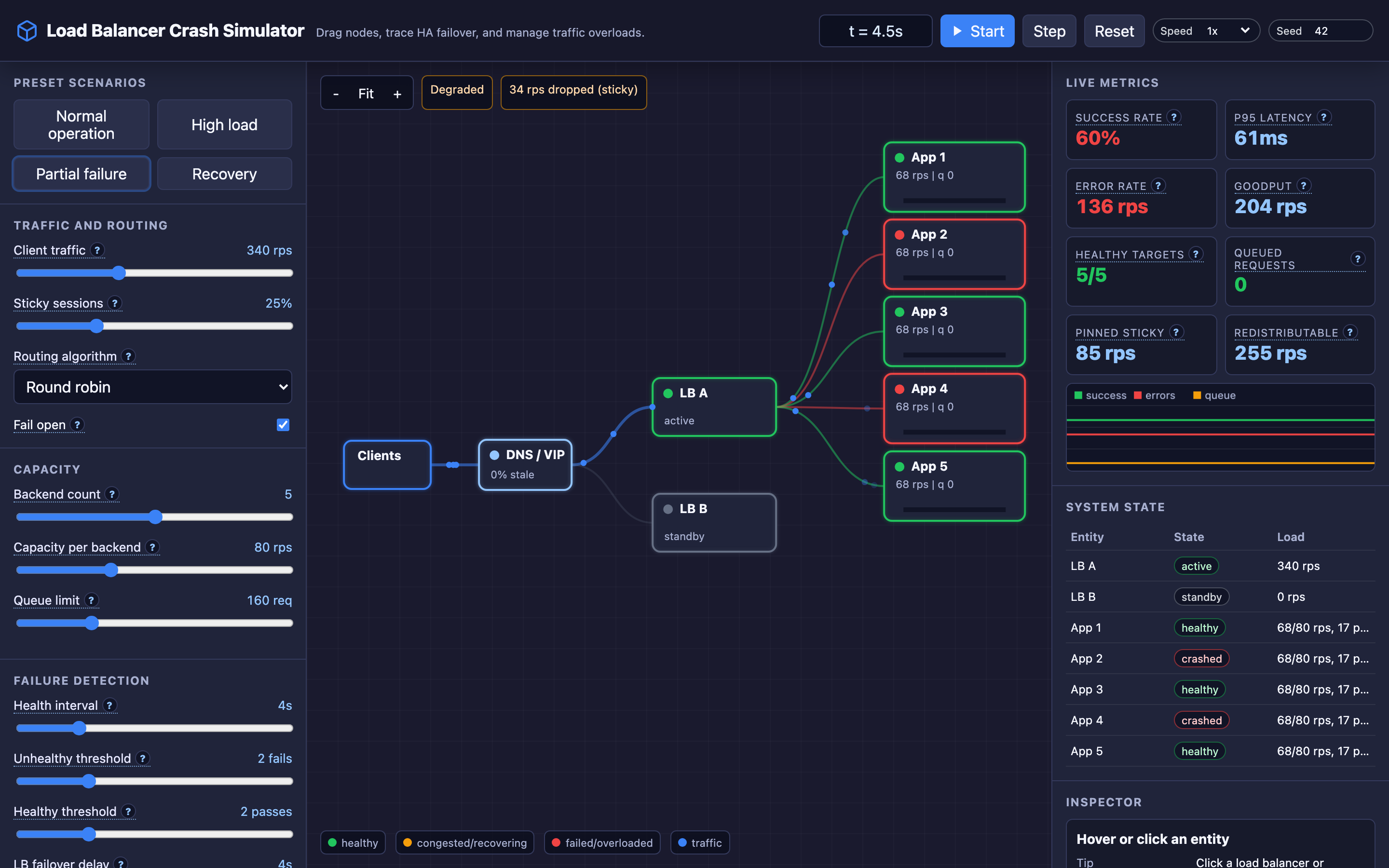Viewport: 1389px width, 868px height.
Task: Open the Redistributable help icon
Action: 1350,332
